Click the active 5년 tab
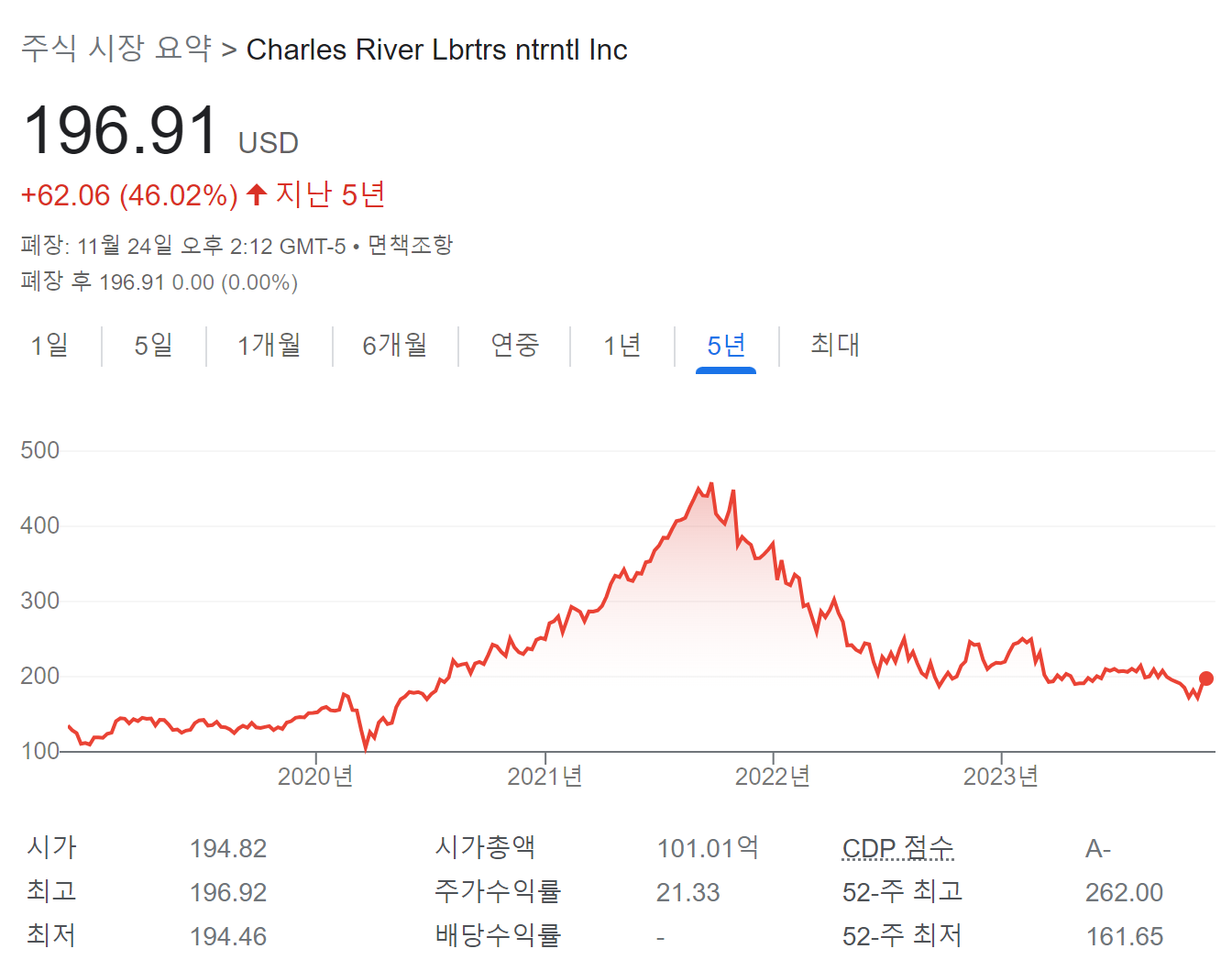Viewport: 1232px width, 960px height. pos(726,345)
